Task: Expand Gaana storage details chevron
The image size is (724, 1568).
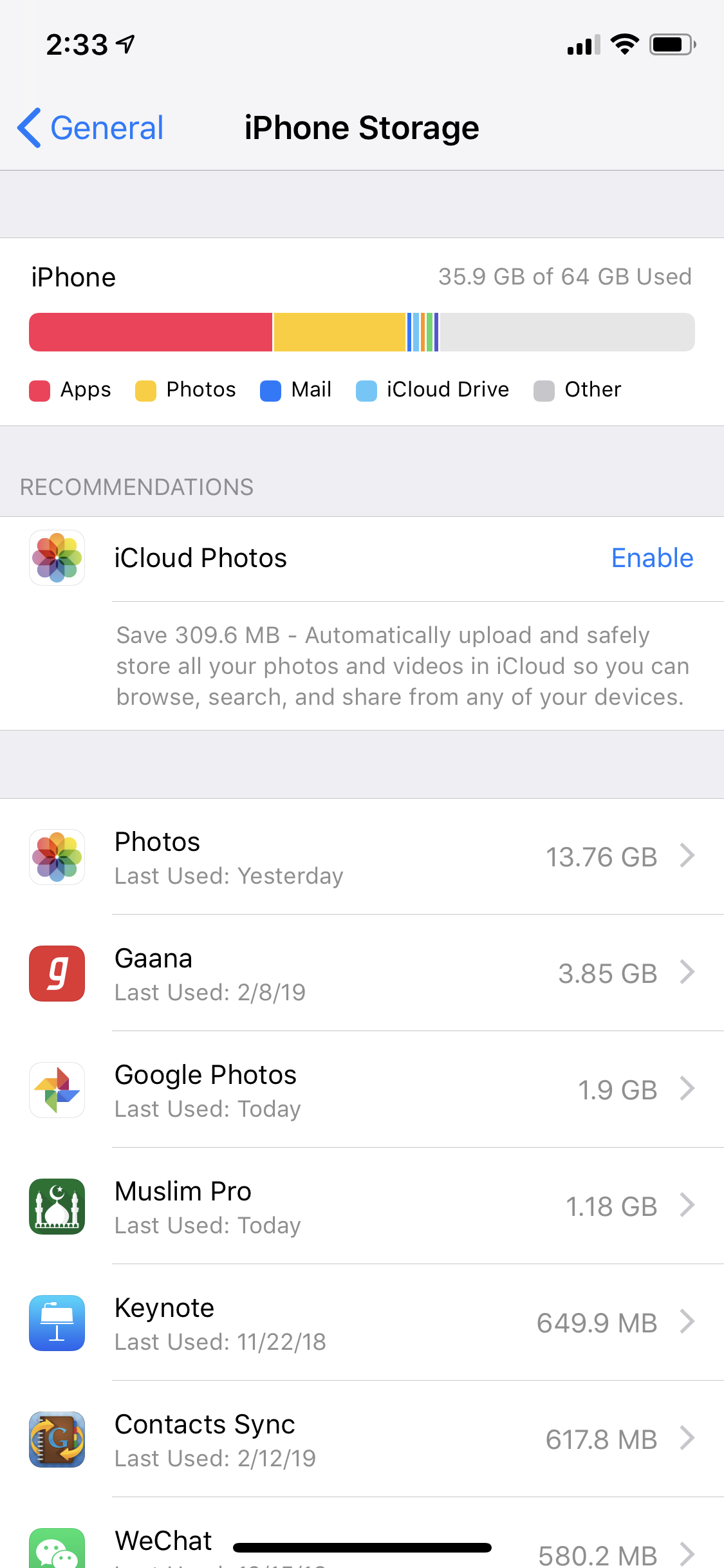Action: coord(687,973)
